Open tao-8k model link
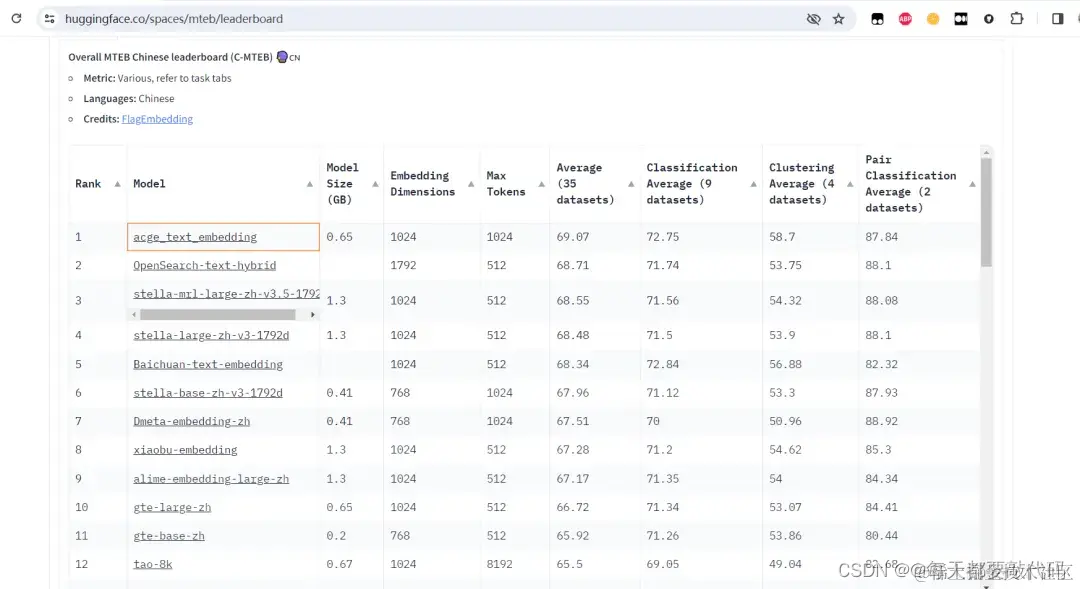This screenshot has width=1080, height=589. click(x=153, y=564)
